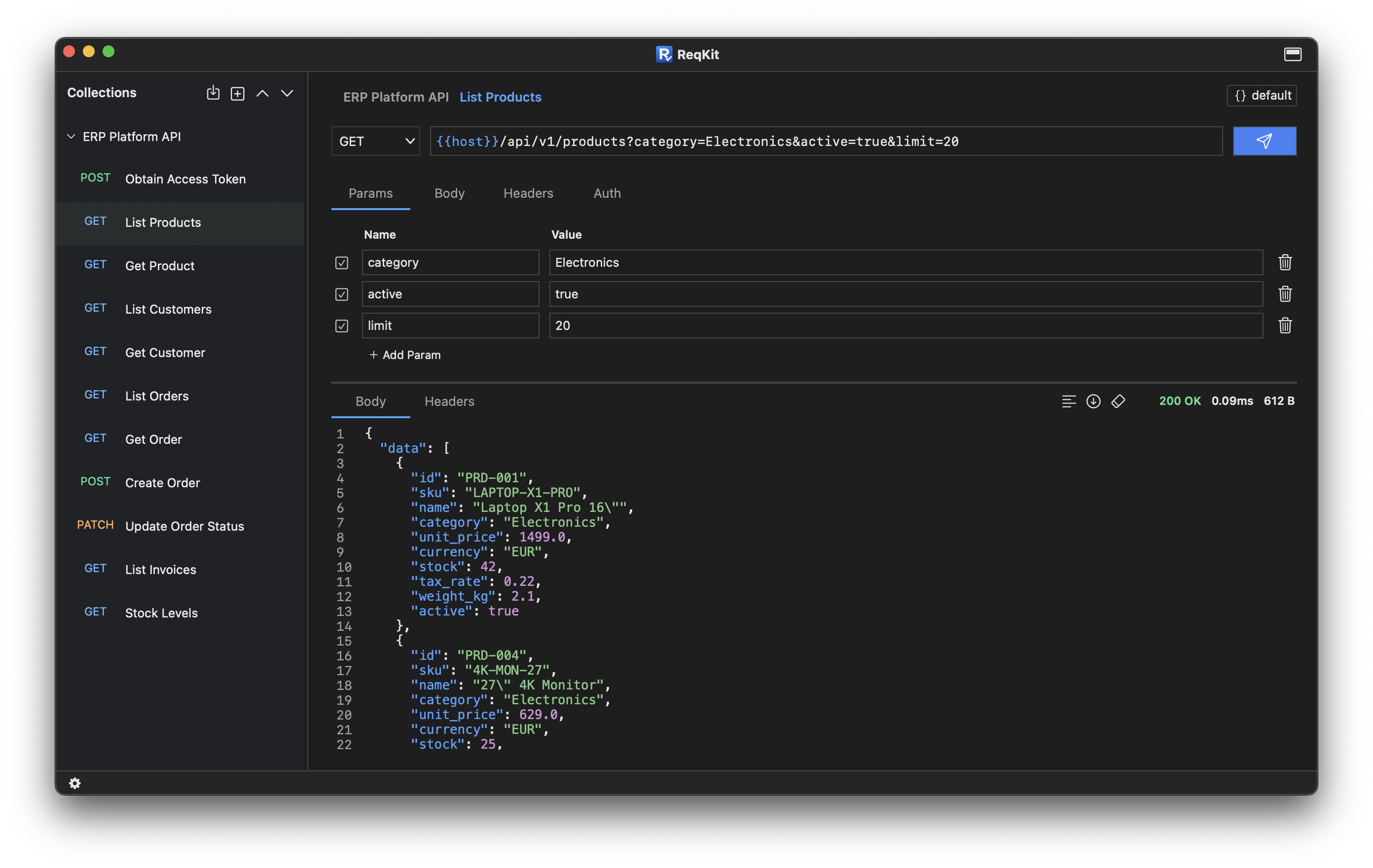Click the ReqKit logo in the title bar
Image resolution: width=1373 pixels, height=868 pixels.
pos(664,54)
